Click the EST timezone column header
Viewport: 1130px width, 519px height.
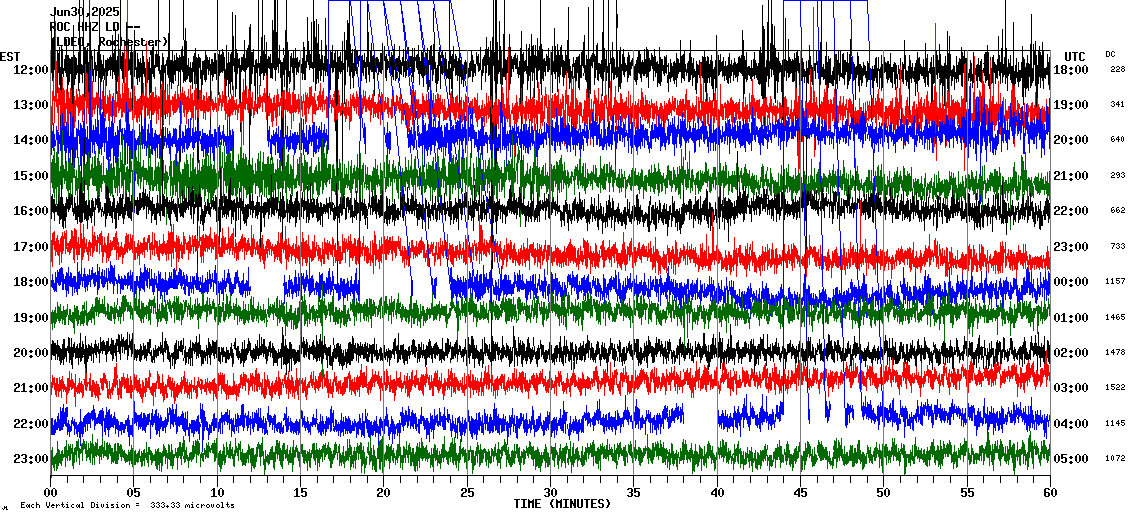tap(10, 56)
